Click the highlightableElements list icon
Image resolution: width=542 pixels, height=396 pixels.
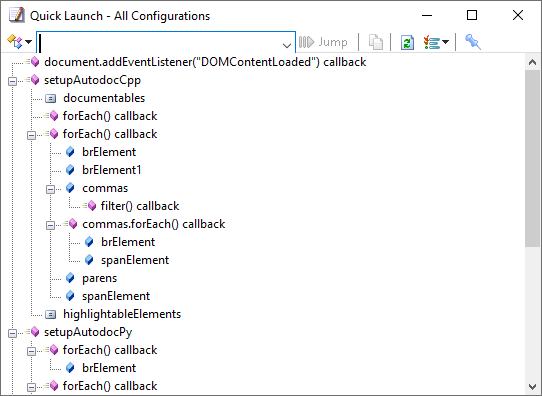50,314
